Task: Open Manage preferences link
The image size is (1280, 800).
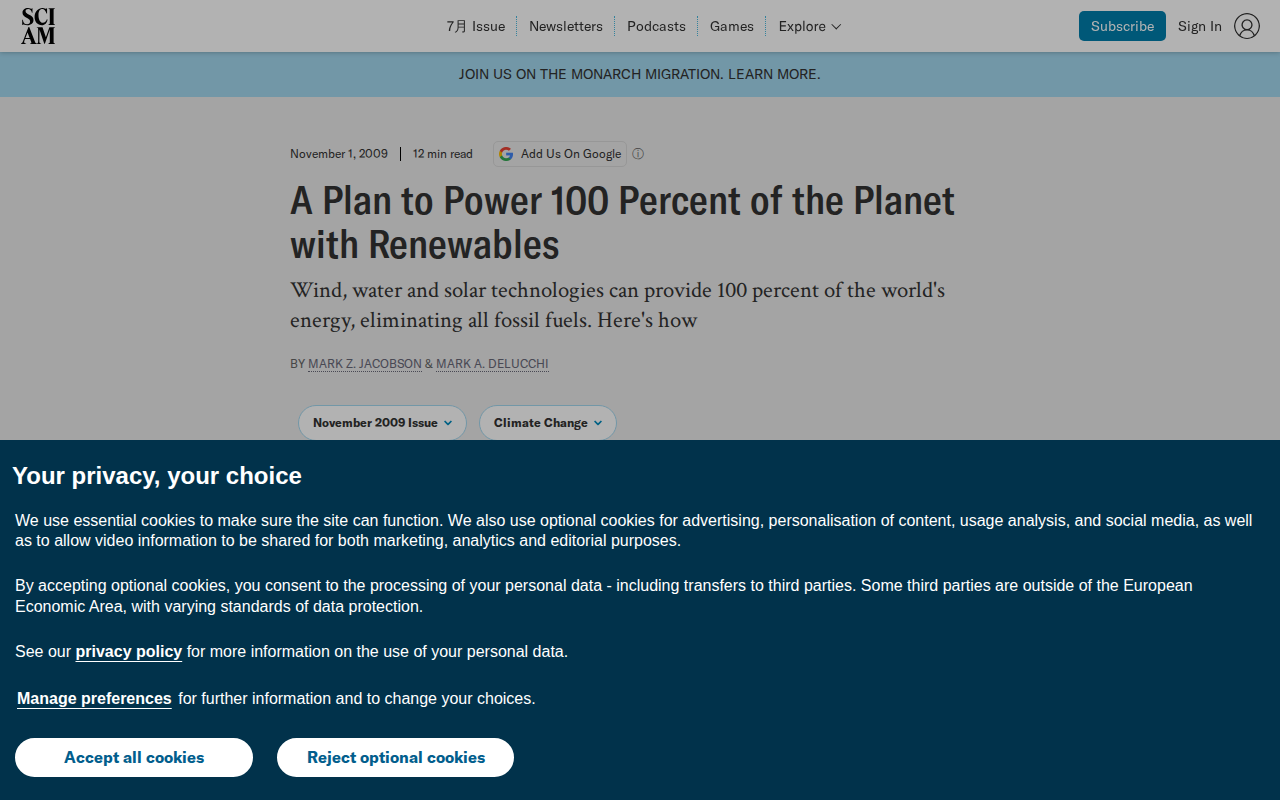Action: [x=94, y=698]
